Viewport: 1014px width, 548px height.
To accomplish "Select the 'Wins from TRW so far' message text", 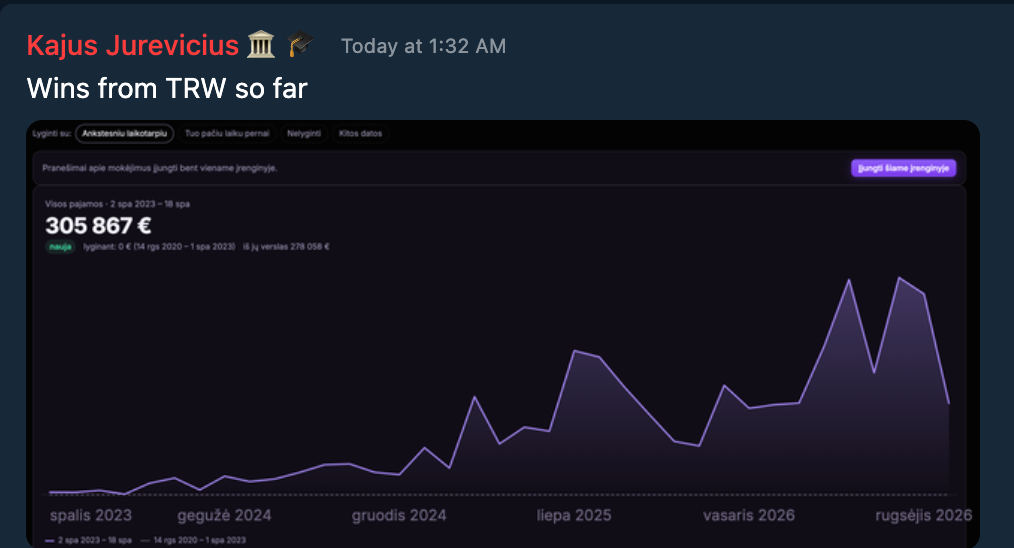I will pyautogui.click(x=167, y=88).
